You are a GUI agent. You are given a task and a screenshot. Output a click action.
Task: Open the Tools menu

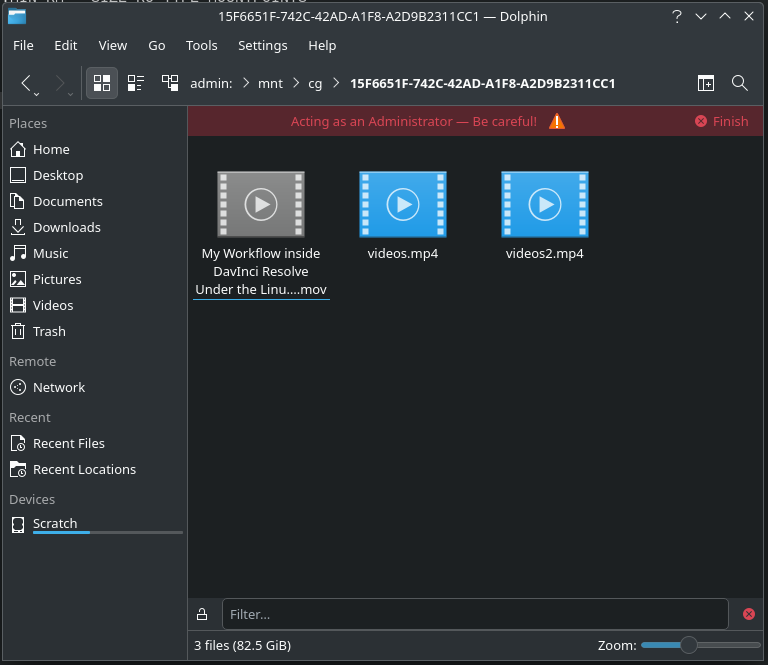(x=201, y=45)
